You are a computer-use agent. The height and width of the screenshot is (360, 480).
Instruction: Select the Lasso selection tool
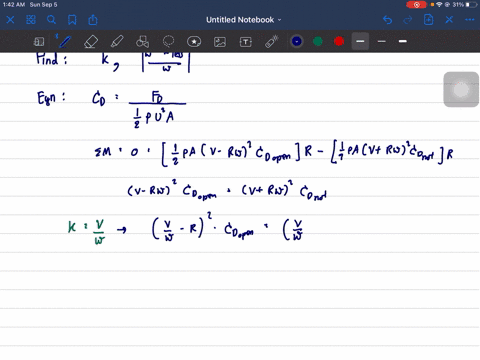click(x=168, y=42)
